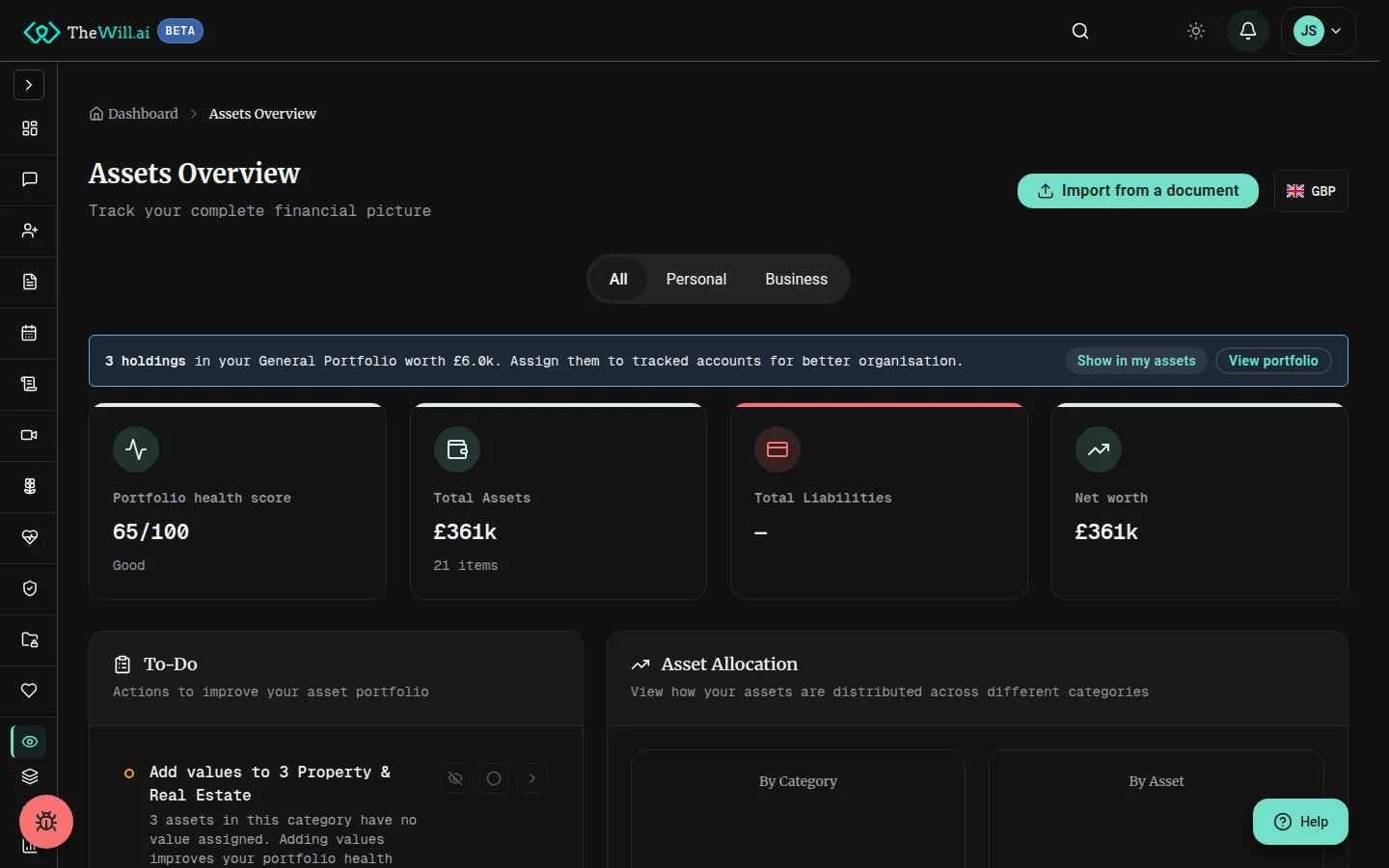
Task: Click the TheWill.ai logo
Action: coord(87,32)
